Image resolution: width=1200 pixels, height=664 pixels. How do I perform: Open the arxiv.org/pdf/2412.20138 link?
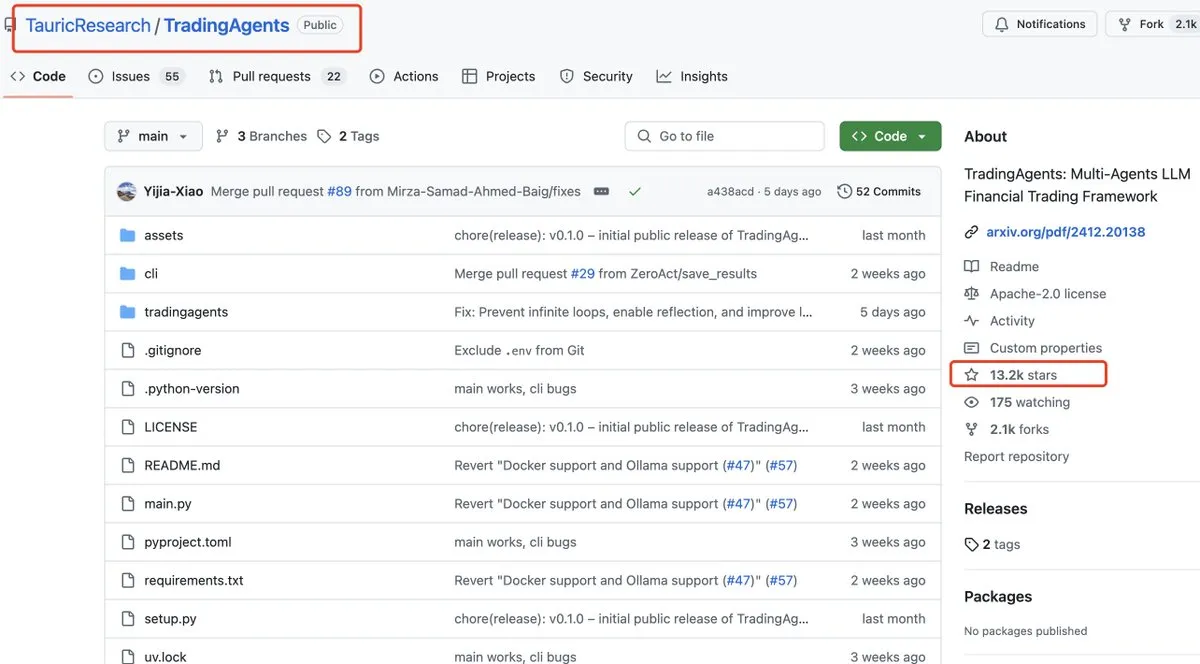pos(1066,232)
